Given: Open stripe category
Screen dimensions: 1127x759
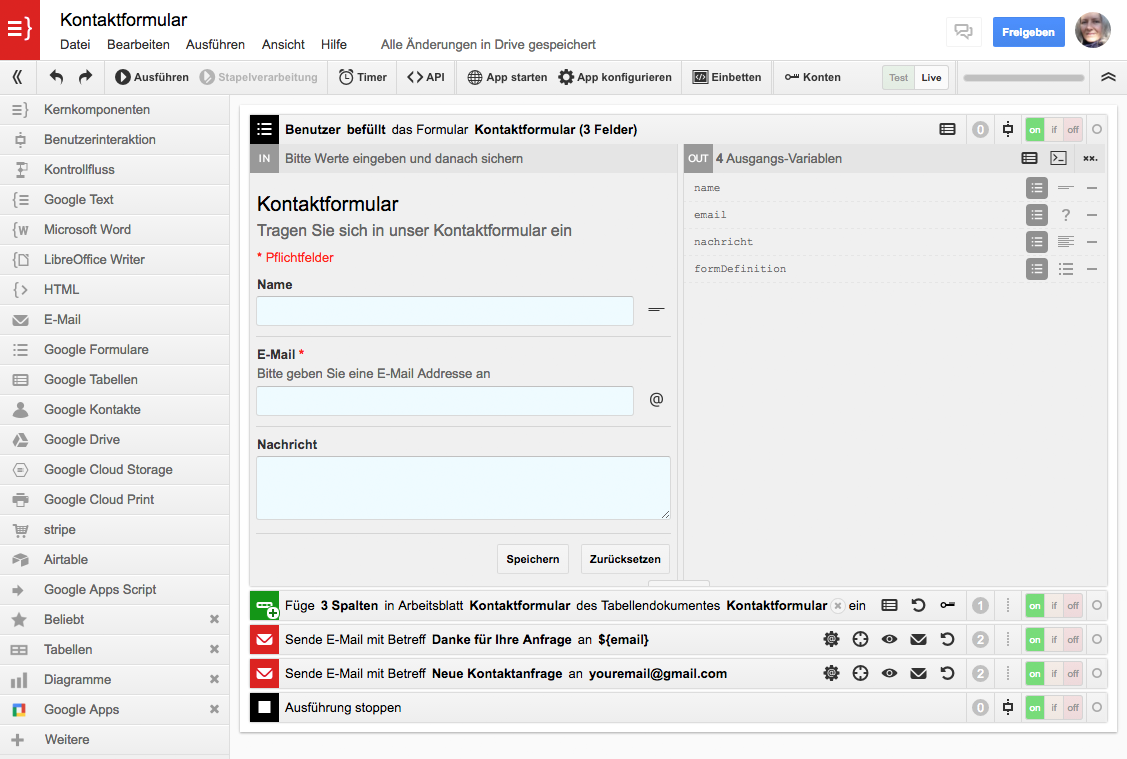Looking at the screenshot, I should click(x=114, y=530).
